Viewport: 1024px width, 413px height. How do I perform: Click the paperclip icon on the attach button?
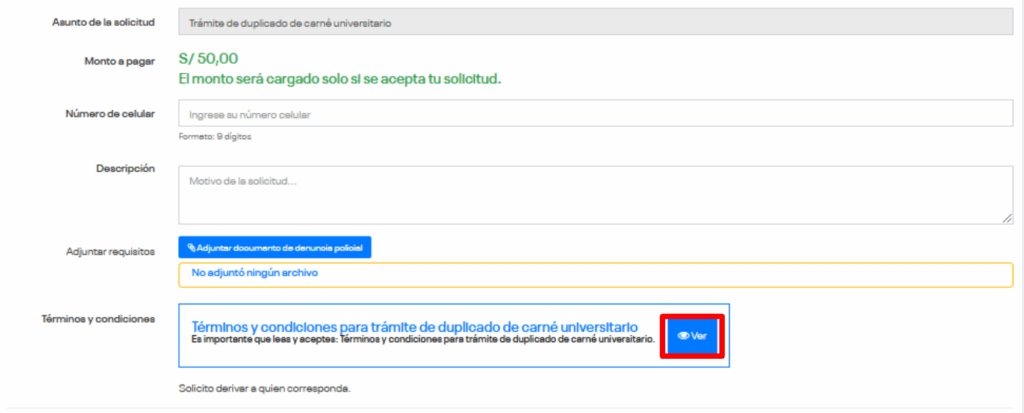point(191,247)
